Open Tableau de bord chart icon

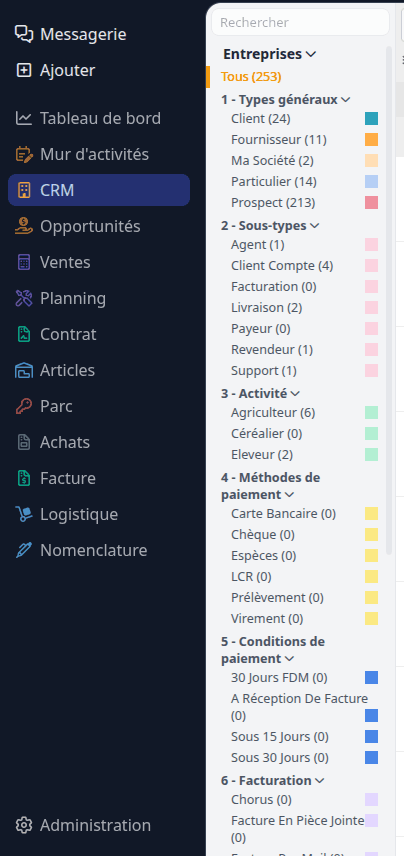click(24, 118)
